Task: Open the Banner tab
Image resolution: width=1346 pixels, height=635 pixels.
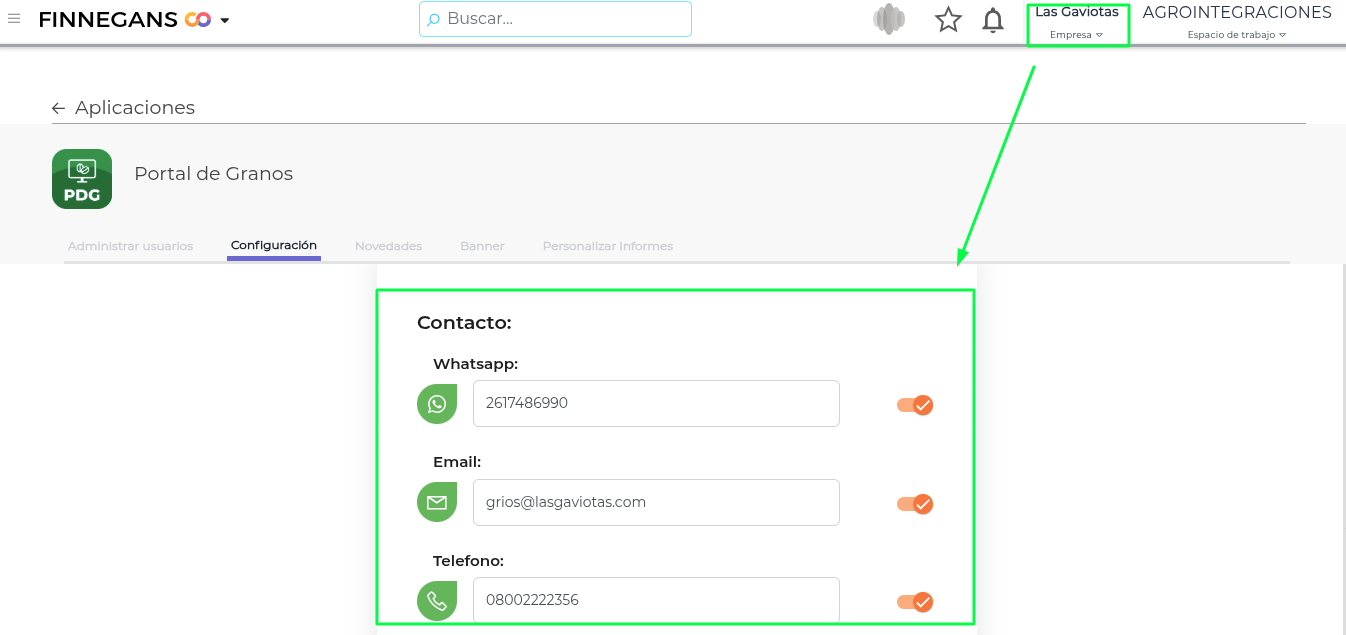Action: [482, 246]
